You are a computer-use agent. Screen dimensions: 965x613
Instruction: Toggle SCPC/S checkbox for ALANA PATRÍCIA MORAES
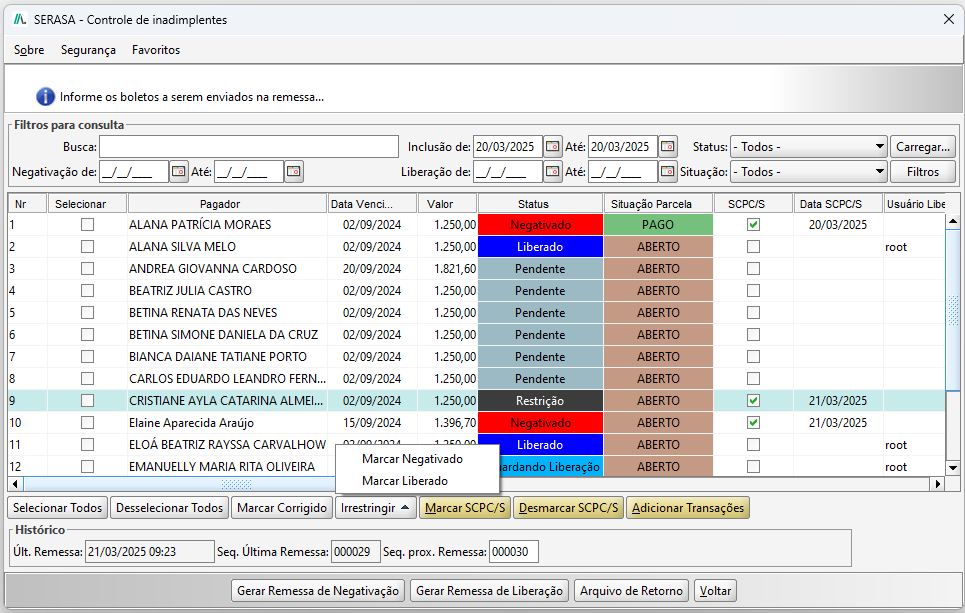pyautogui.click(x=753, y=225)
